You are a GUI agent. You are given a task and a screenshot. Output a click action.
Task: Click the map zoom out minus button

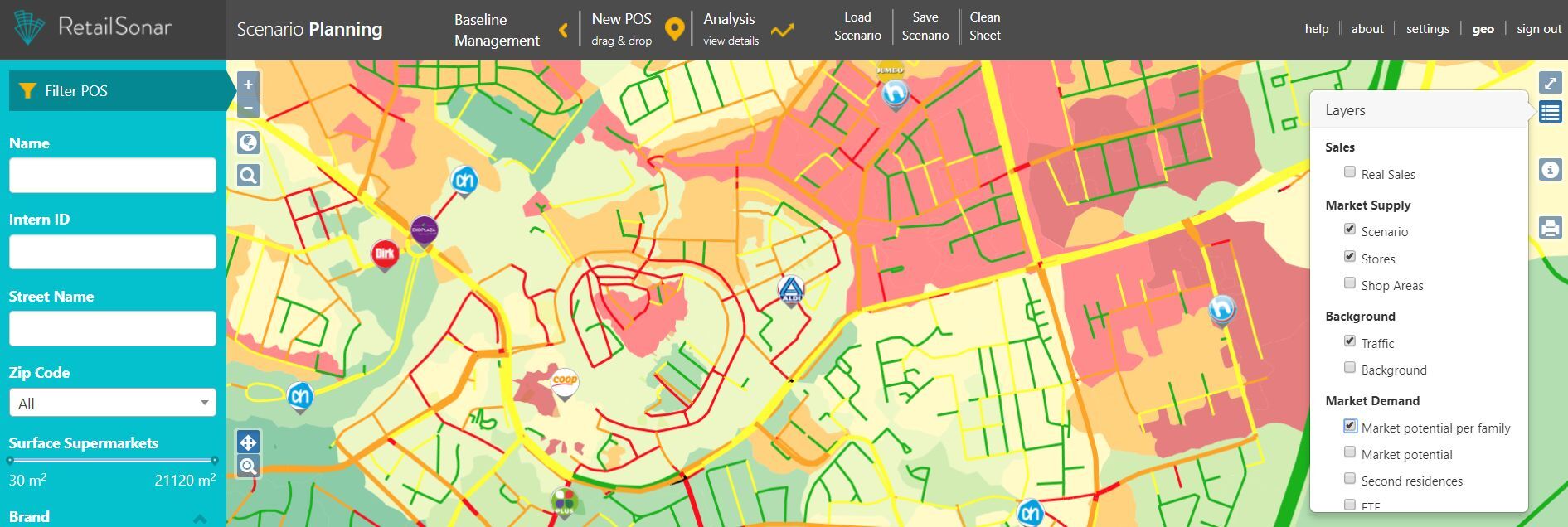[x=248, y=107]
